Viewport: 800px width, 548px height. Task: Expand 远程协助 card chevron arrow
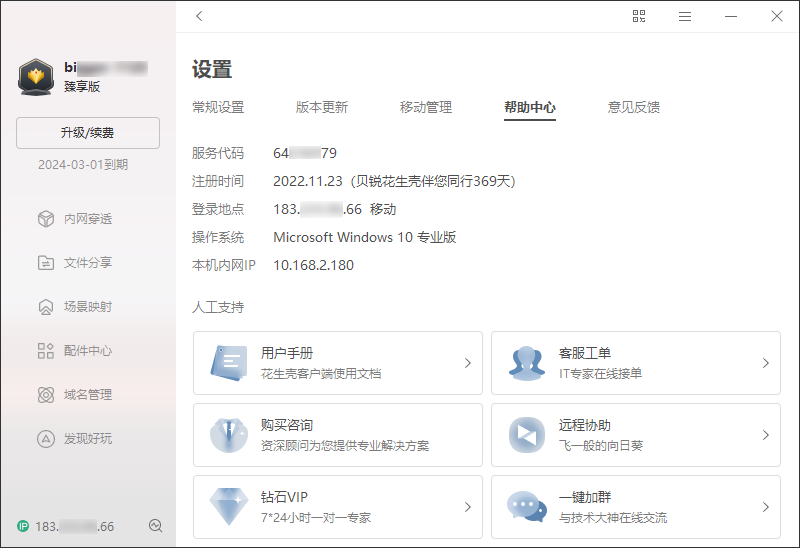[x=765, y=435]
